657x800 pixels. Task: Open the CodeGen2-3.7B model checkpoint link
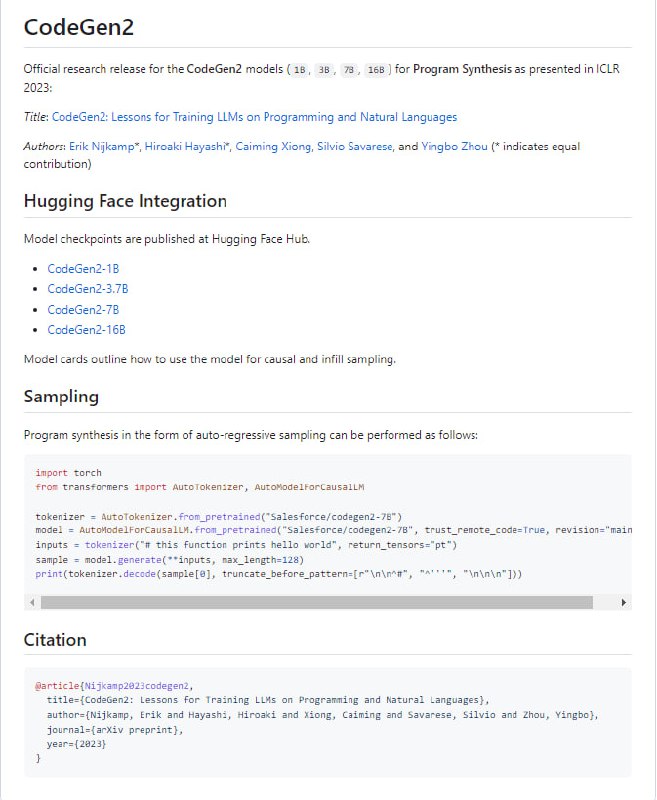click(89, 289)
